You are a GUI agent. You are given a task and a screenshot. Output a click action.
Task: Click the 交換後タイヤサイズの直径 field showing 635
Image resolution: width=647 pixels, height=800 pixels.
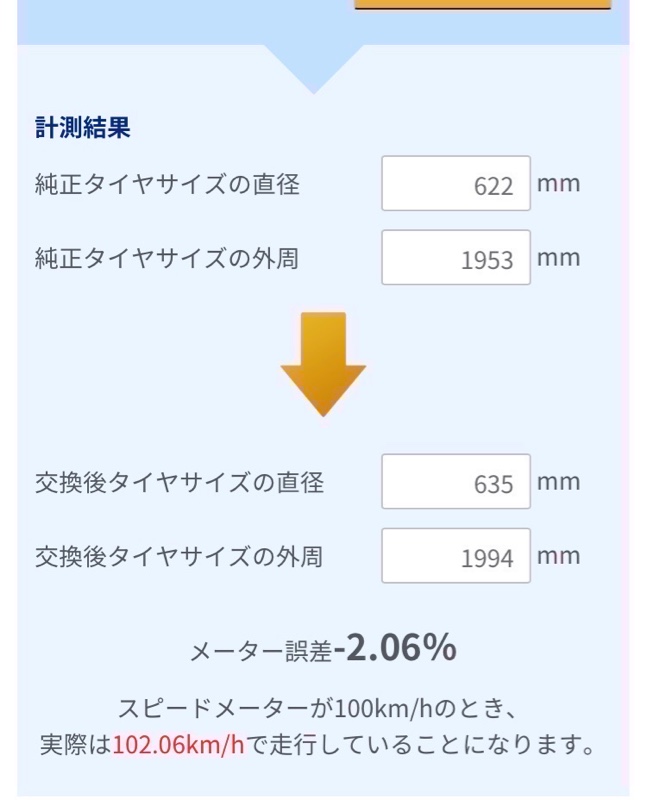pyautogui.click(x=455, y=483)
